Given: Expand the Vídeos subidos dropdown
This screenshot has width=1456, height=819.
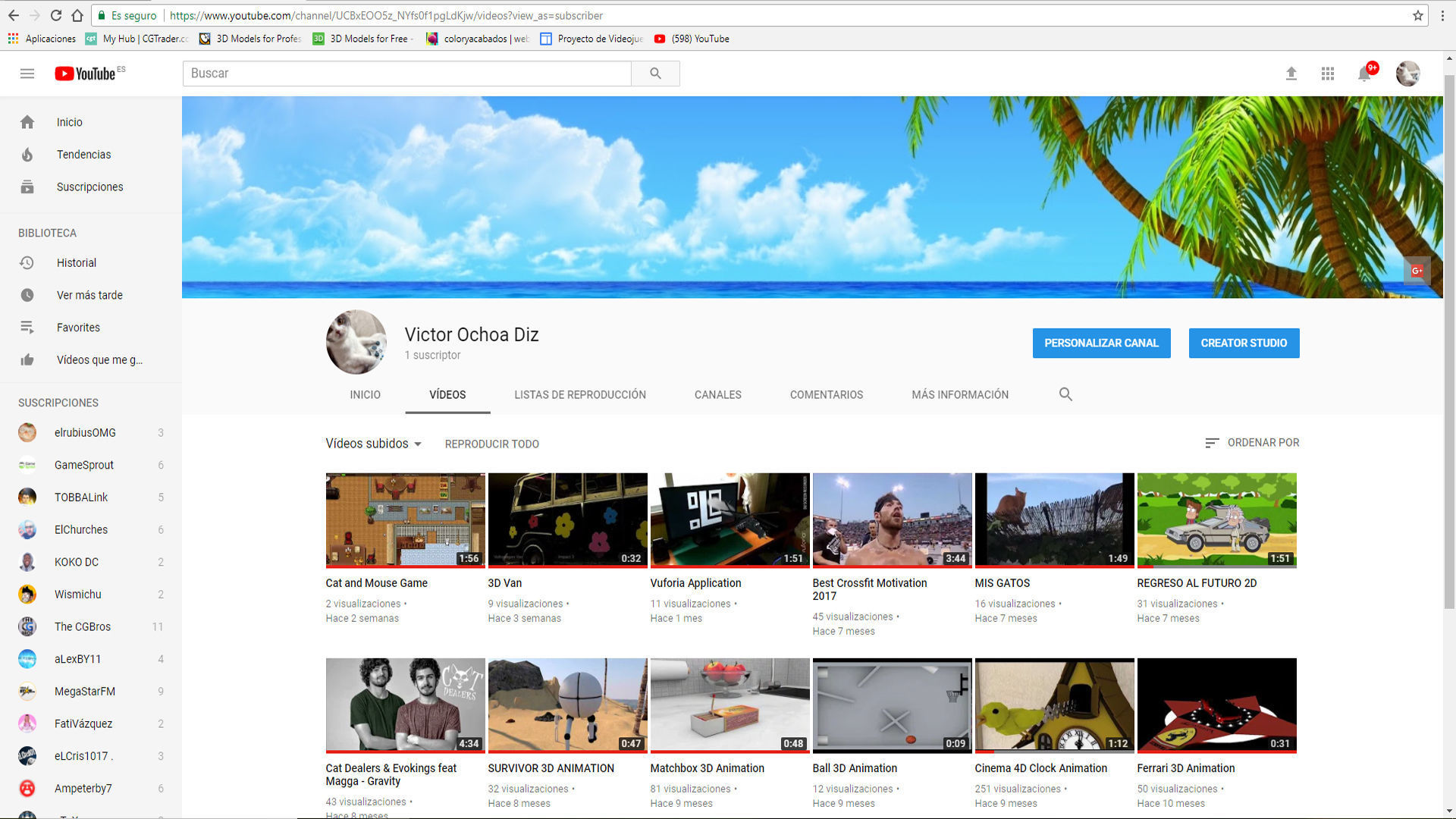Looking at the screenshot, I should click(373, 444).
